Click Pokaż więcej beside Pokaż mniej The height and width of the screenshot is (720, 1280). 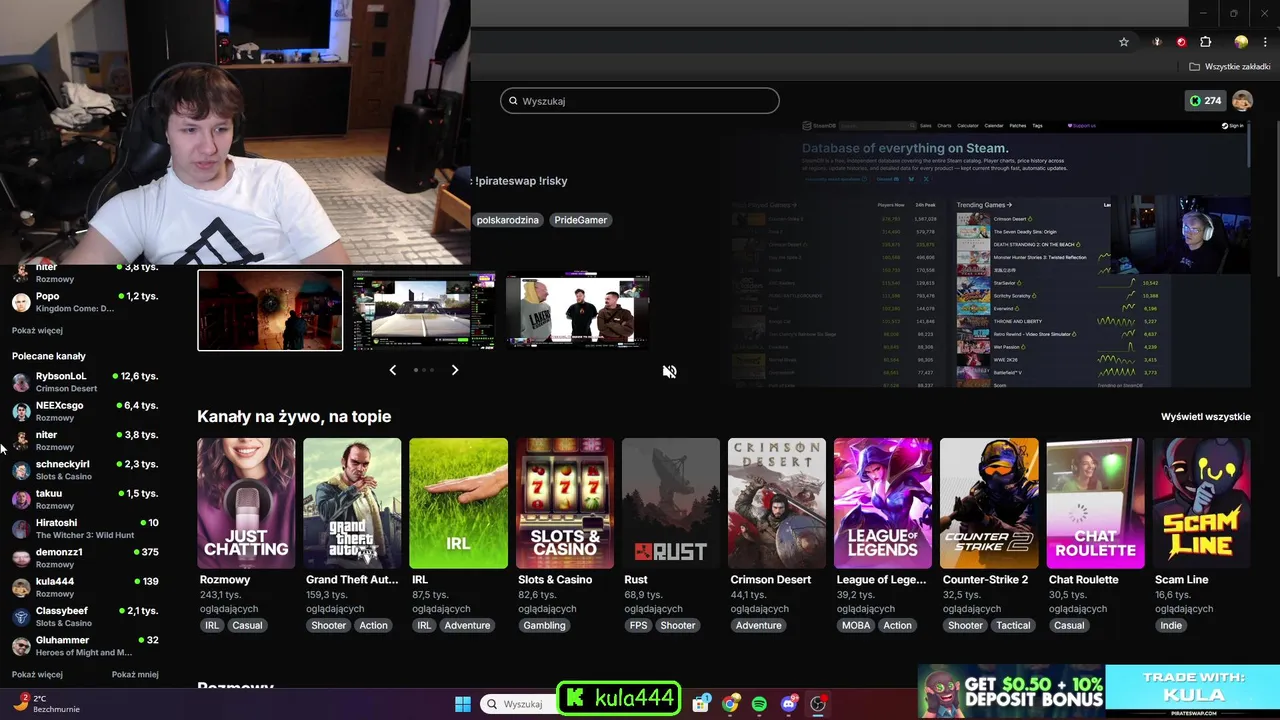[x=37, y=674]
